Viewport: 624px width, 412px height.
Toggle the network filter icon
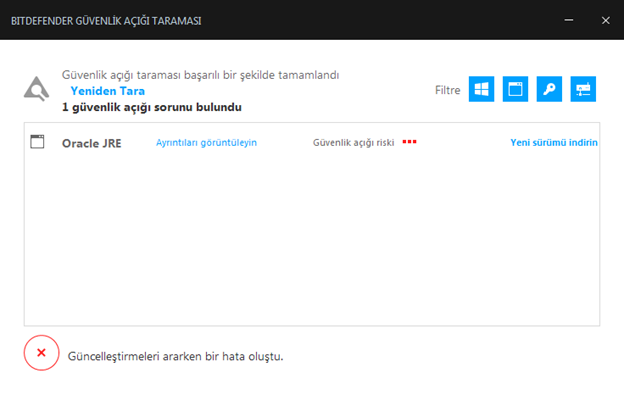pyautogui.click(x=583, y=89)
